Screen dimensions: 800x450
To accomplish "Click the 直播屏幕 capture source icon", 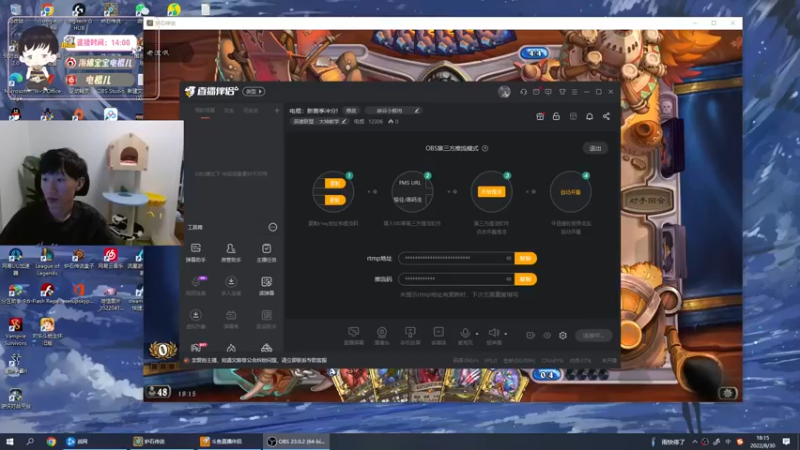I will [x=354, y=336].
